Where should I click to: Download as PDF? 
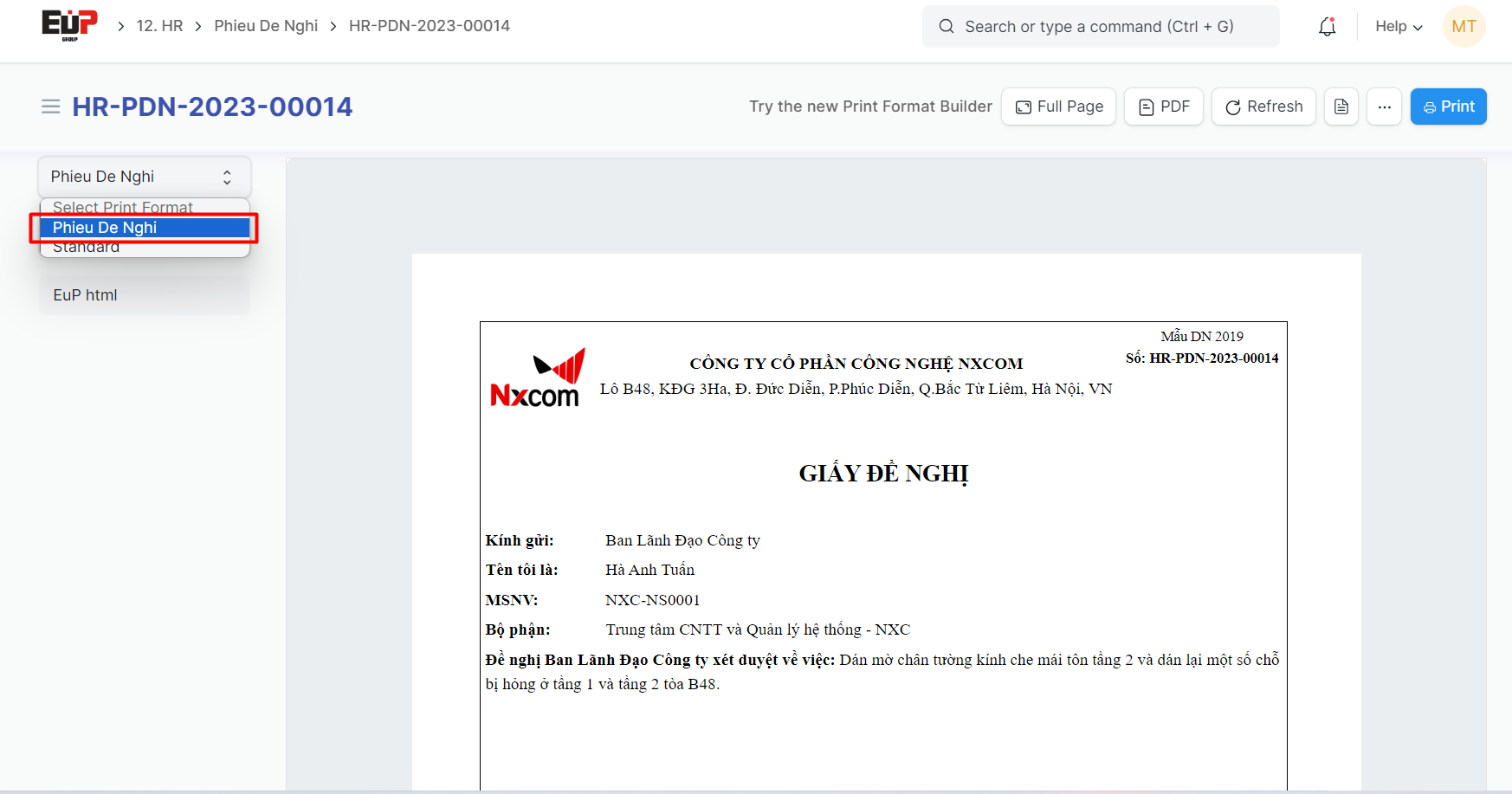[x=1163, y=107]
